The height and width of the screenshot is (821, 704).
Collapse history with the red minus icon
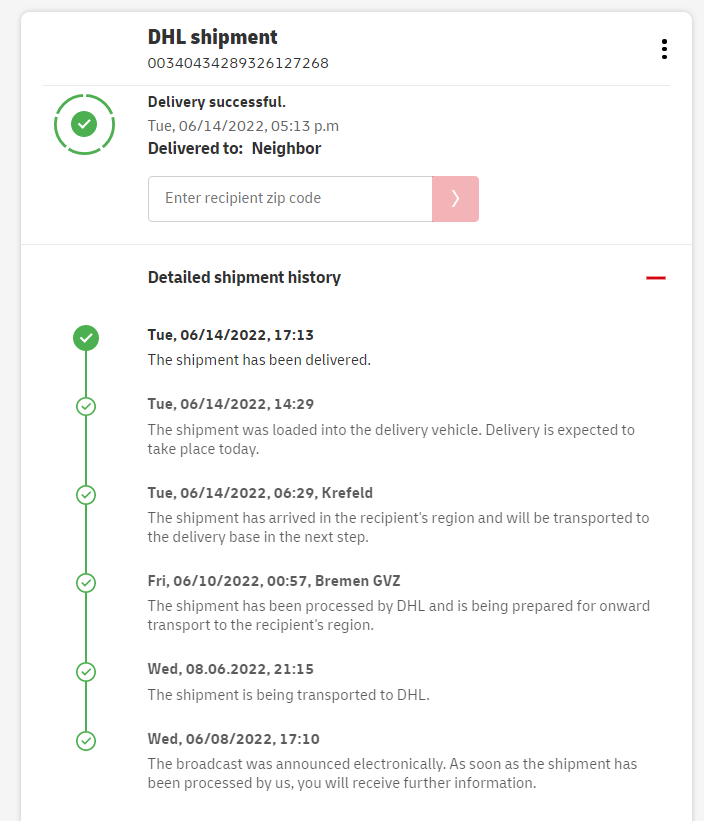click(x=656, y=278)
